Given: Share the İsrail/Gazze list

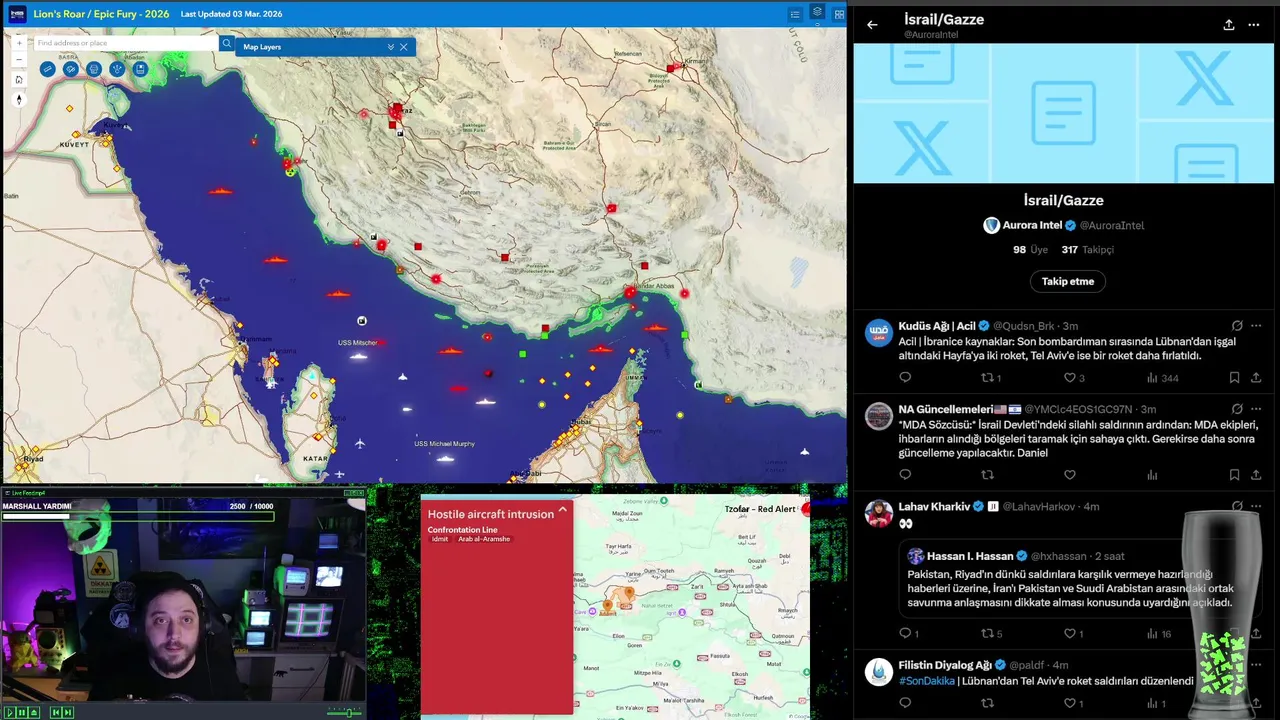Looking at the screenshot, I should 1229,25.
